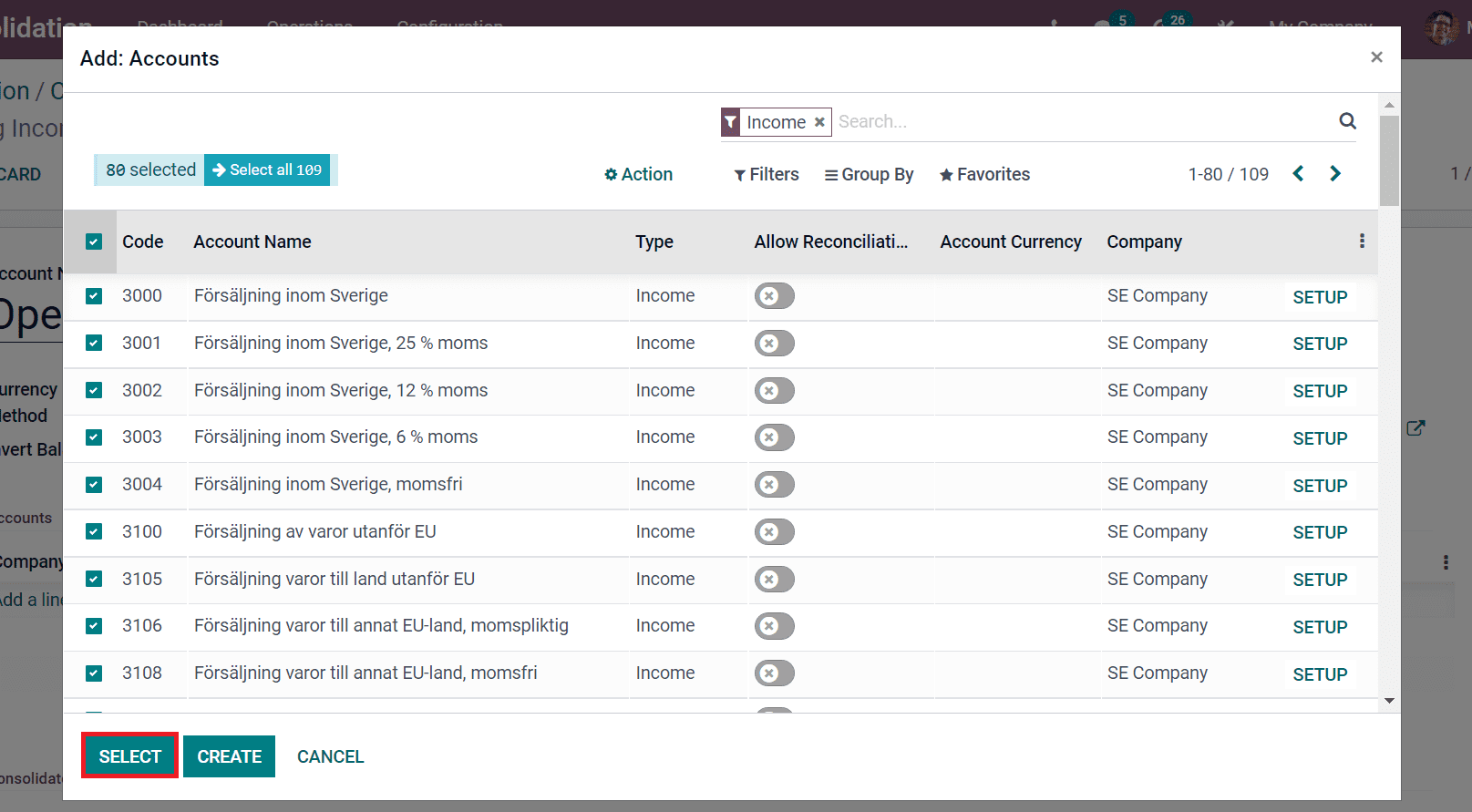Image resolution: width=1472 pixels, height=812 pixels.
Task: Sort by Type column header
Action: [654, 242]
